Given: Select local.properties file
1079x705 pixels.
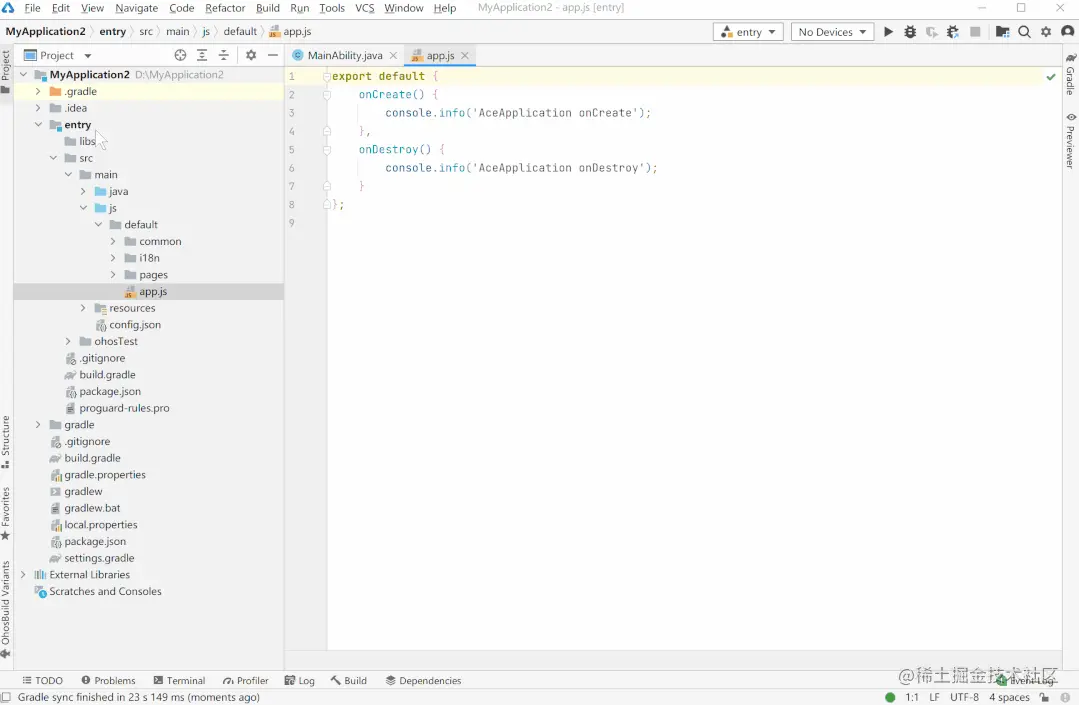Looking at the screenshot, I should (100, 525).
